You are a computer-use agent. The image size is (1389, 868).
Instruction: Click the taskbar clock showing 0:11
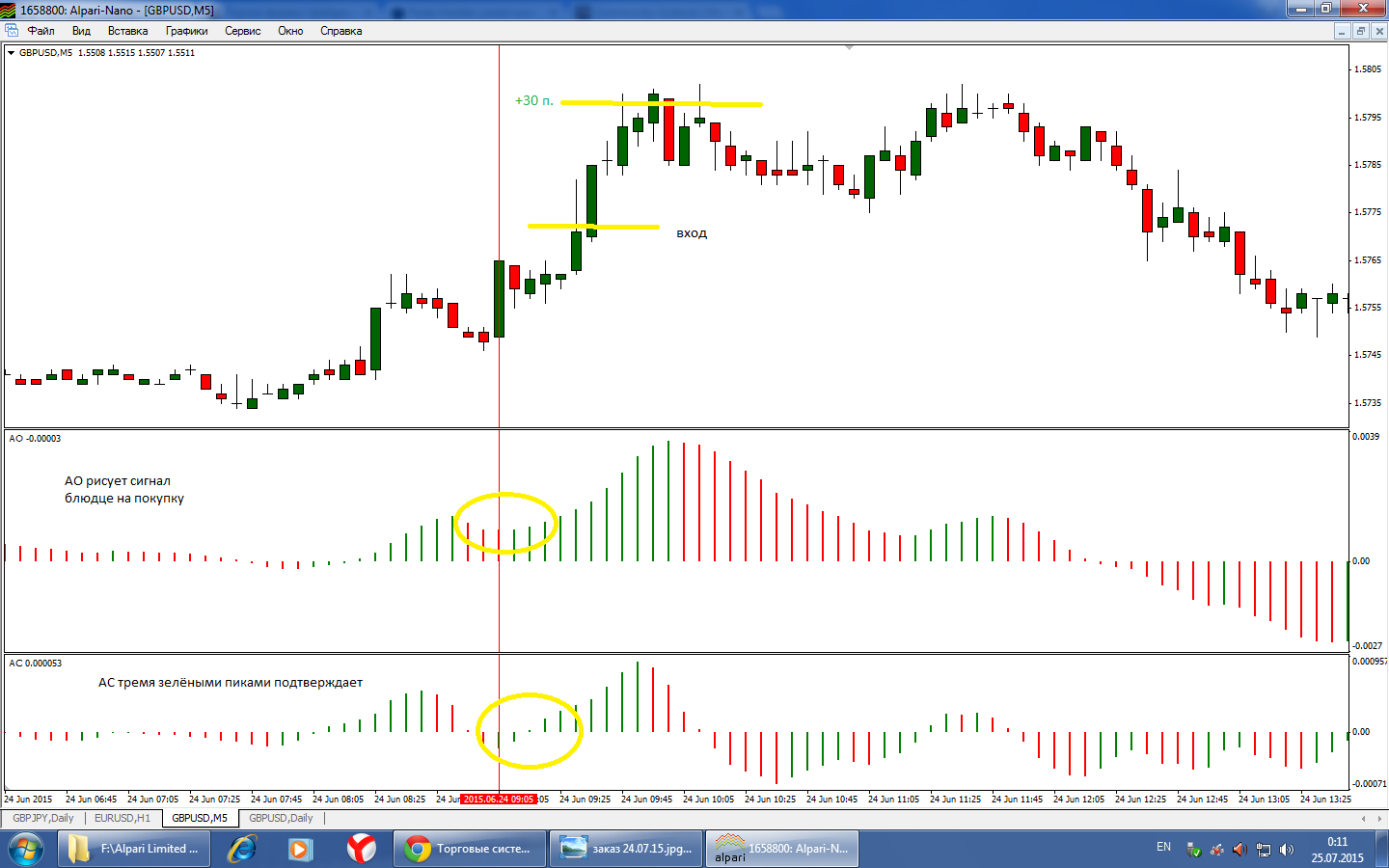[x=1337, y=850]
